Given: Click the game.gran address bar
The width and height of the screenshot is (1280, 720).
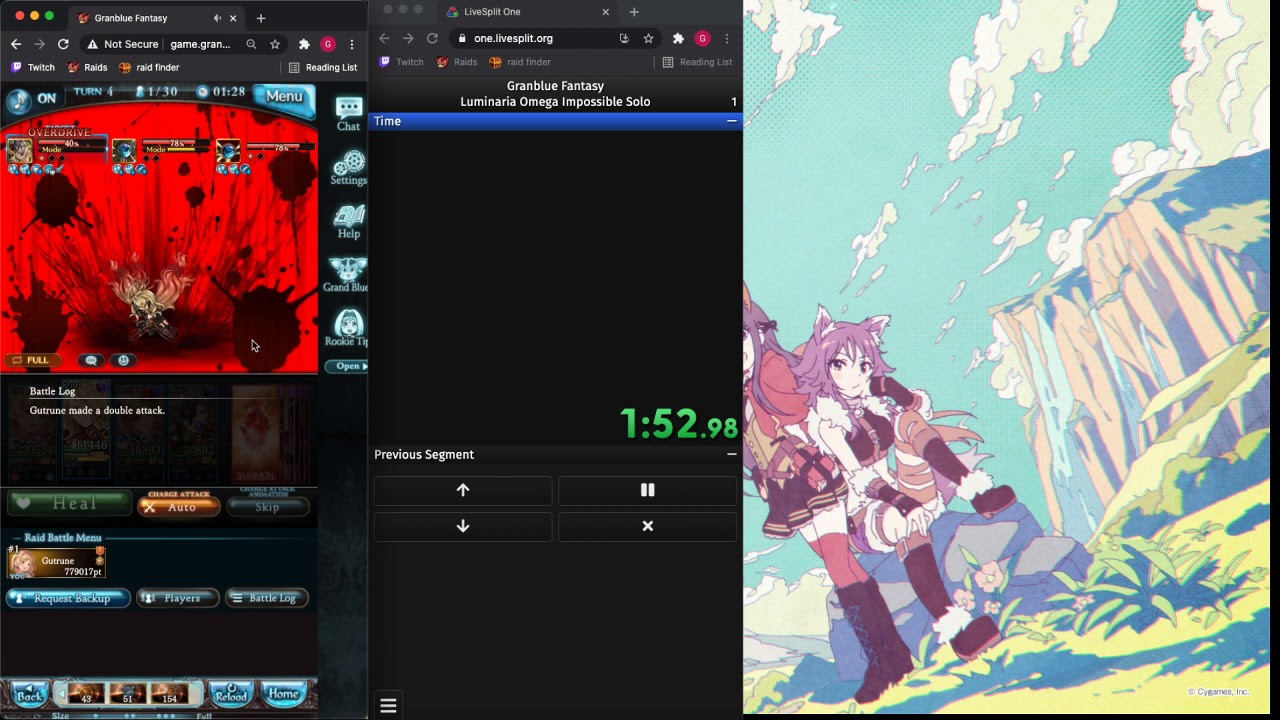Looking at the screenshot, I should tap(200, 44).
